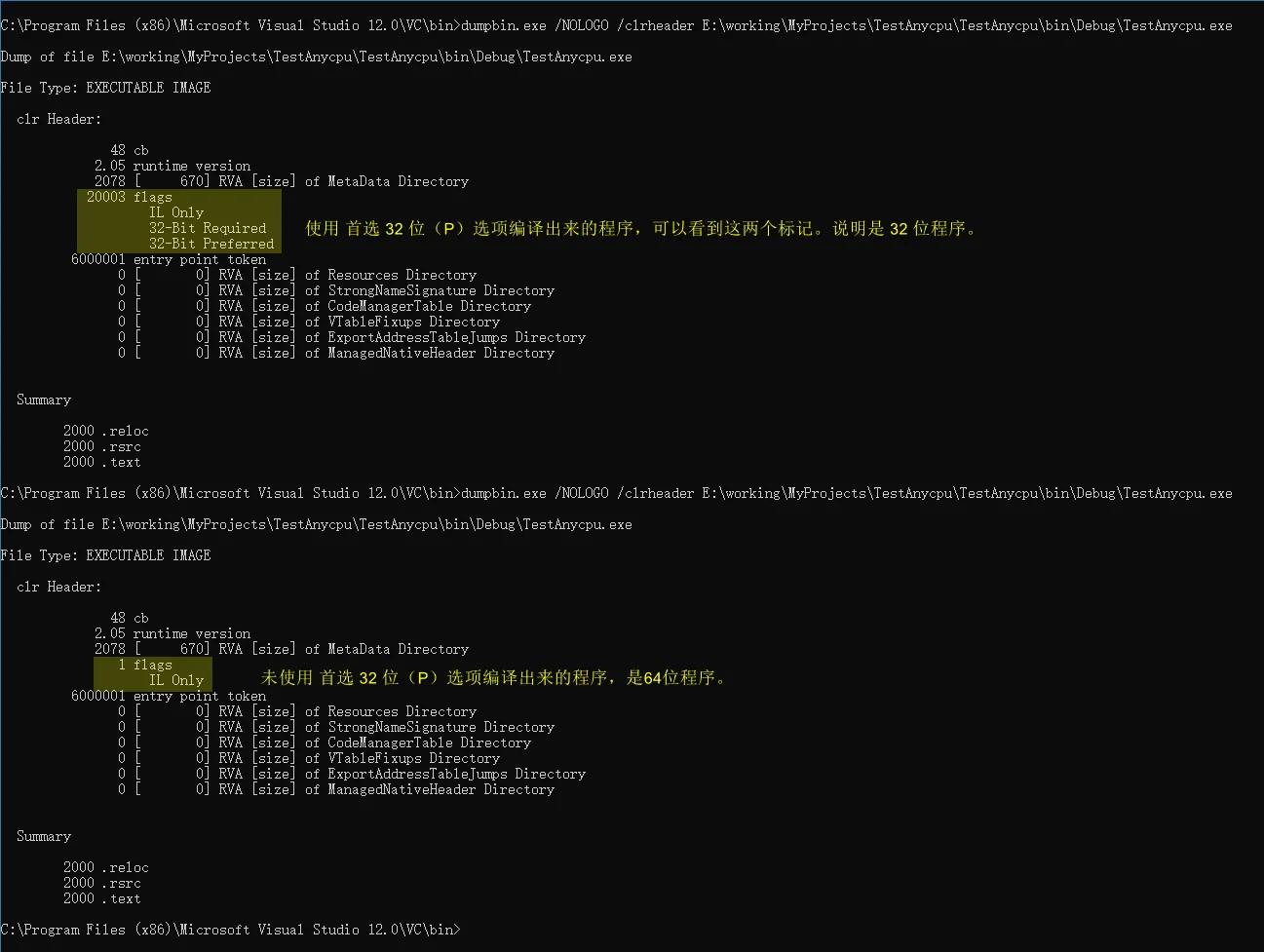Click 'VTableFixups Directory' line in the 1 flags dump
The width and height of the screenshot is (1264, 952).
pos(308,758)
